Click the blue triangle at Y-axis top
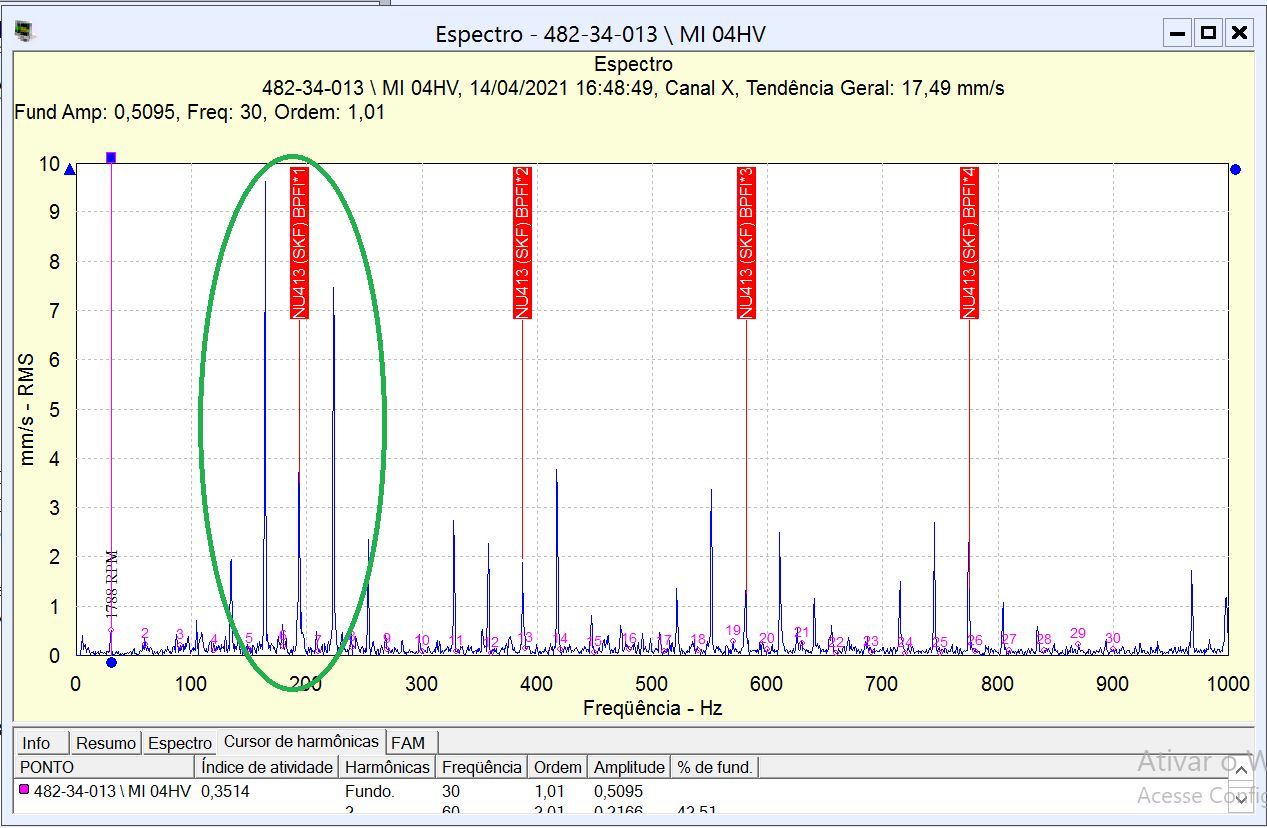Screen dimensions: 1267x828 coord(70,170)
